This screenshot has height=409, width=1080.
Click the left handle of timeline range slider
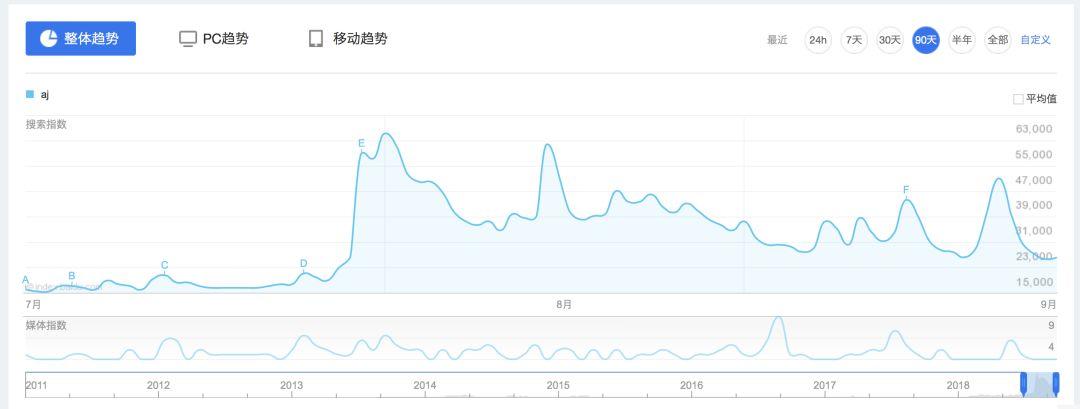click(x=1023, y=383)
